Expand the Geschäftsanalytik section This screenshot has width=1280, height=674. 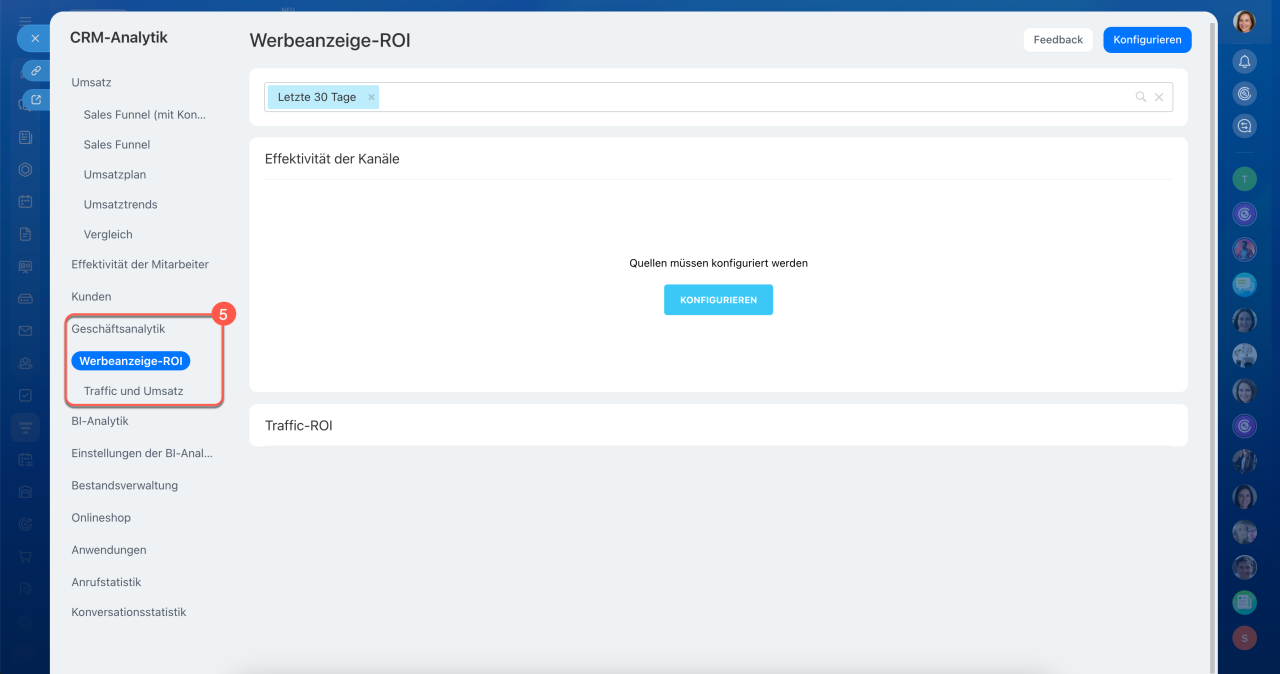pyautogui.click(x=118, y=329)
